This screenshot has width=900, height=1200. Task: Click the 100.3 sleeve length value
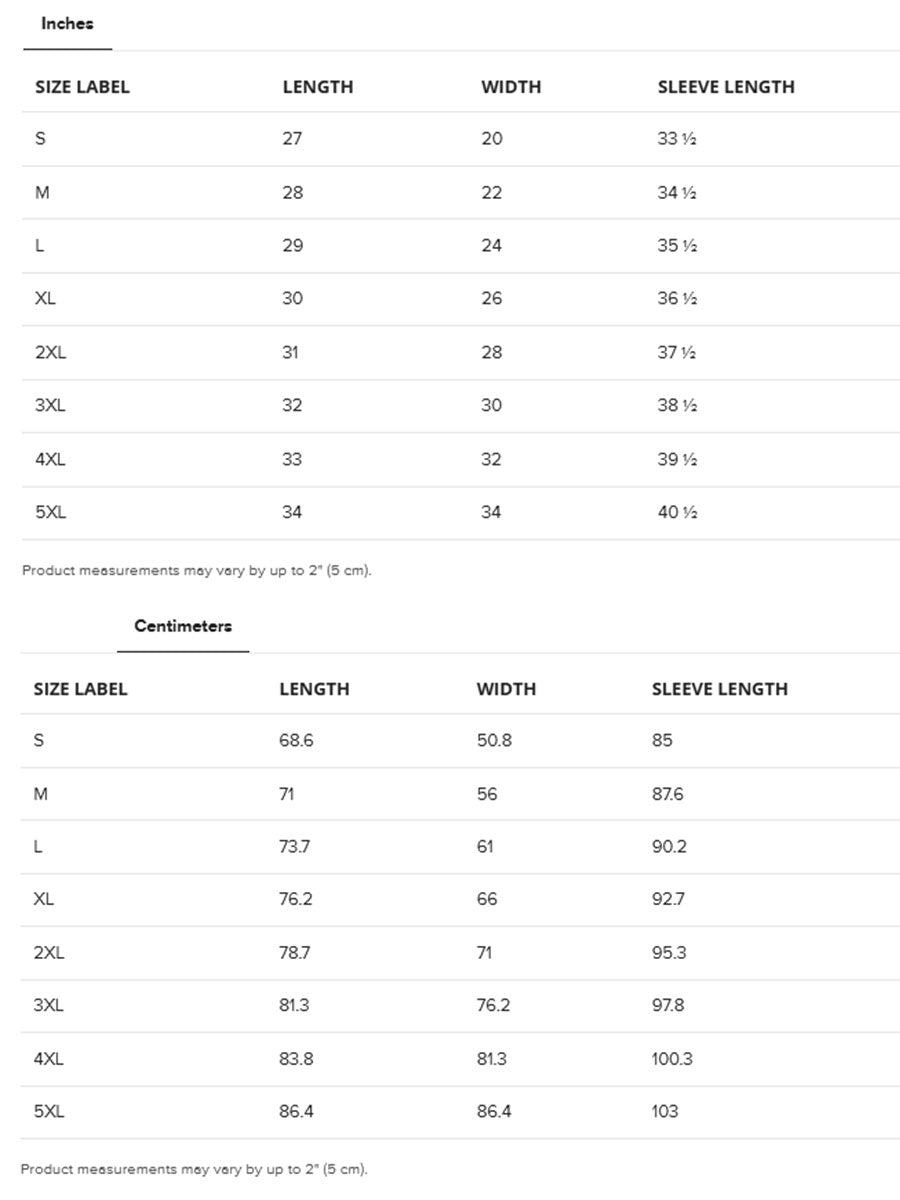tap(672, 1059)
